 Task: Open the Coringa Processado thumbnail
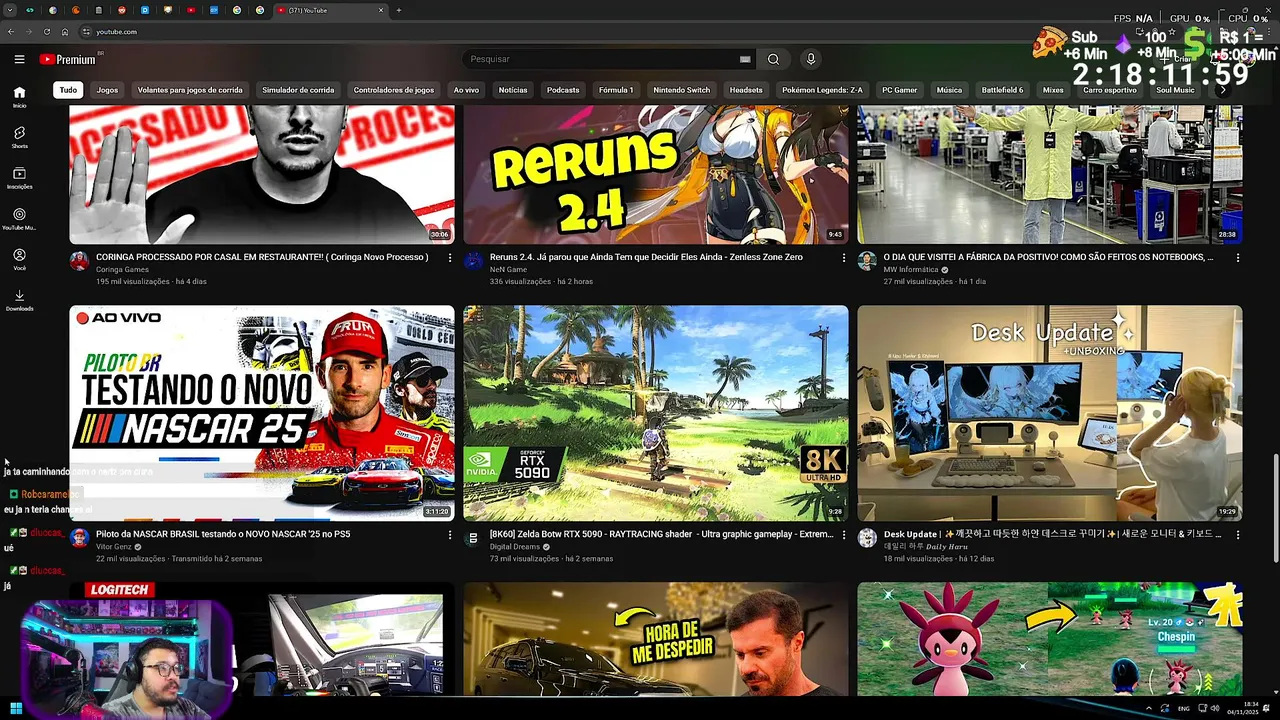(x=262, y=174)
